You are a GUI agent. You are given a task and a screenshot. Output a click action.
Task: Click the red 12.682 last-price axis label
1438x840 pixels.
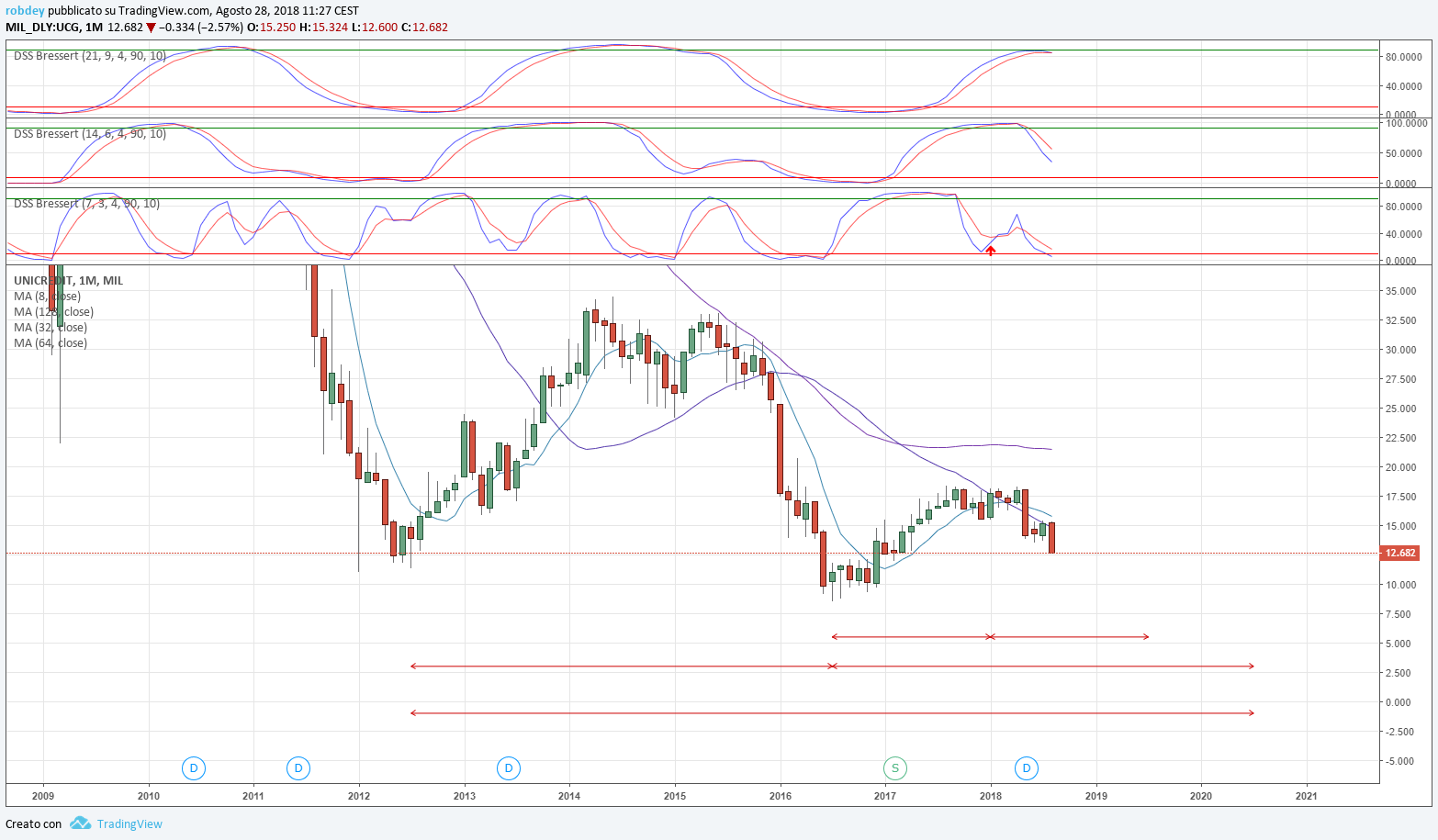click(x=1401, y=553)
